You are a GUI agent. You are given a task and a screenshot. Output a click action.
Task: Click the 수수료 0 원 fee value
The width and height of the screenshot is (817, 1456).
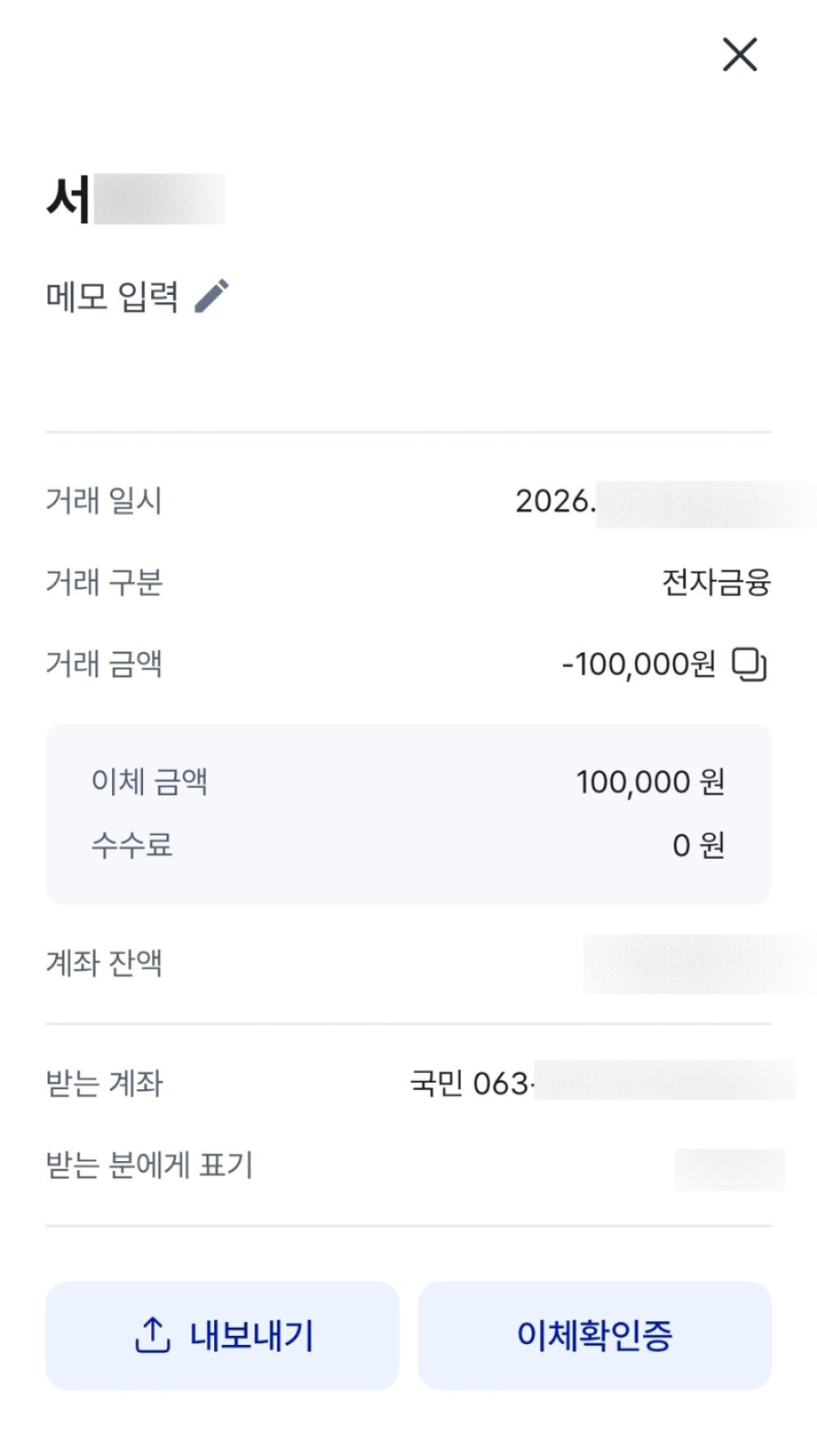698,845
